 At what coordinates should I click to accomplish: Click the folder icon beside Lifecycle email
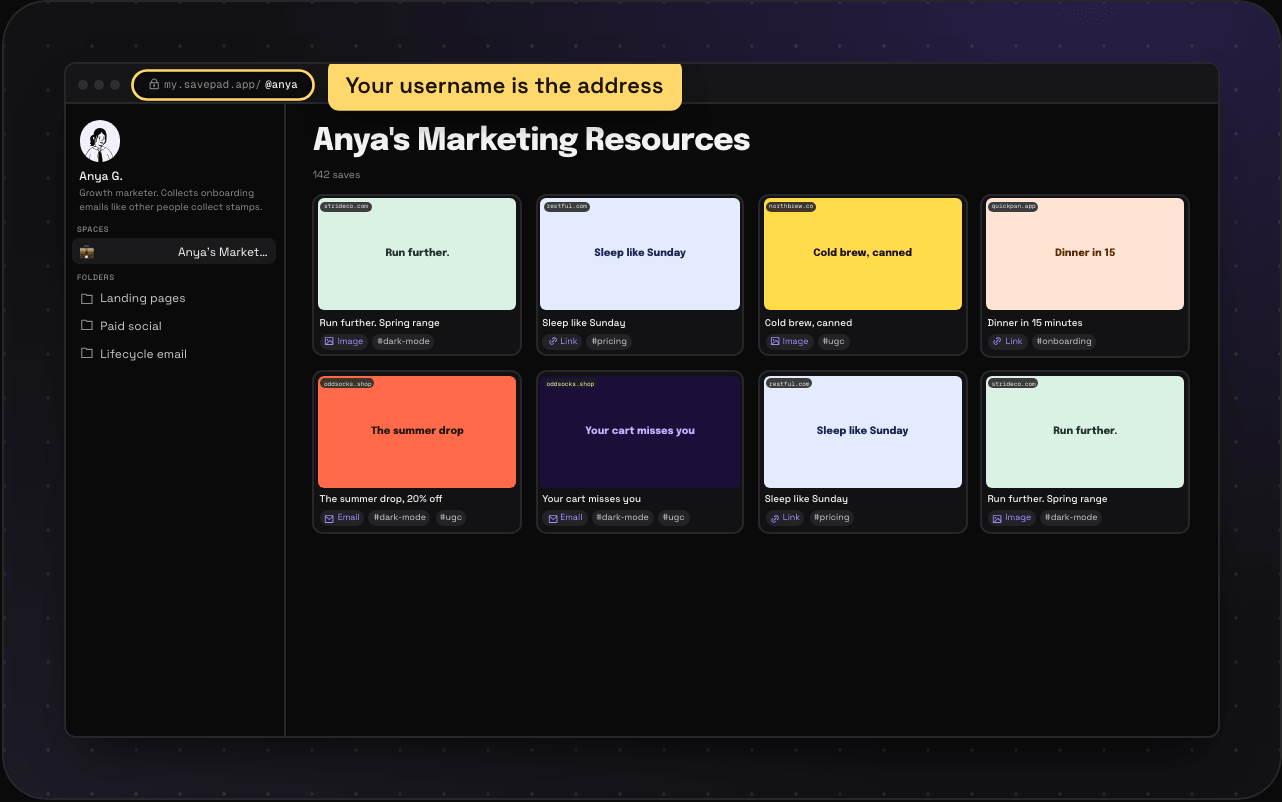click(x=87, y=354)
